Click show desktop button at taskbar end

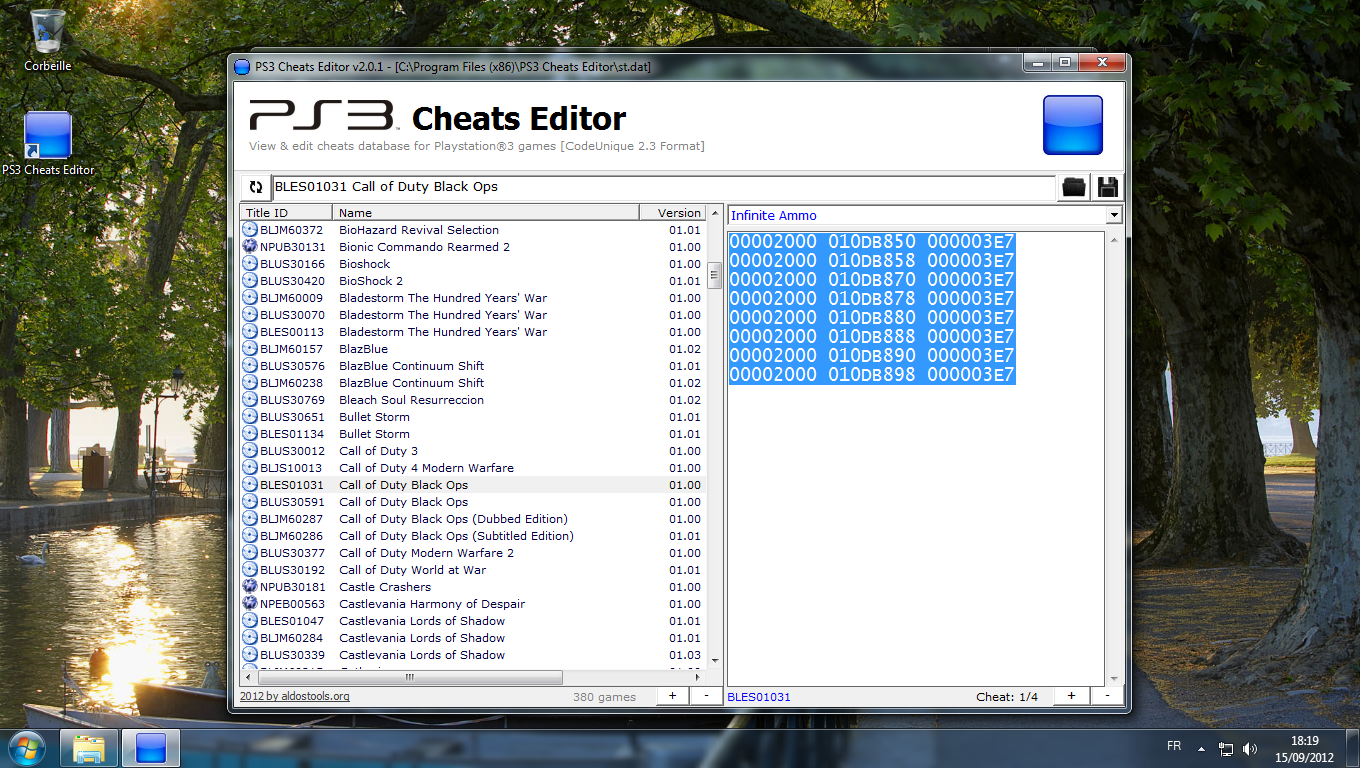pyautogui.click(x=1352, y=748)
